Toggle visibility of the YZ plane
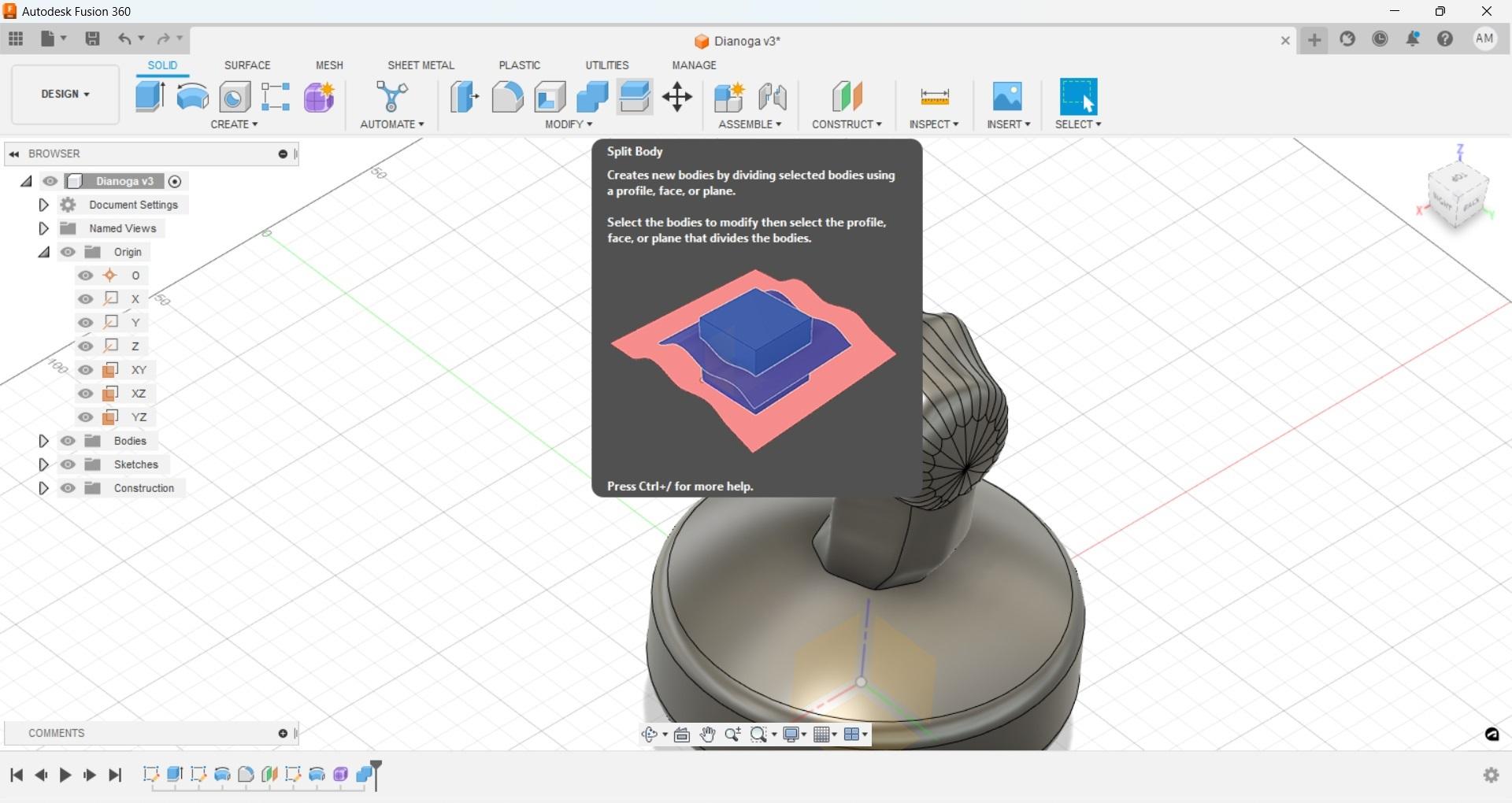The width and height of the screenshot is (1512, 803). [86, 417]
